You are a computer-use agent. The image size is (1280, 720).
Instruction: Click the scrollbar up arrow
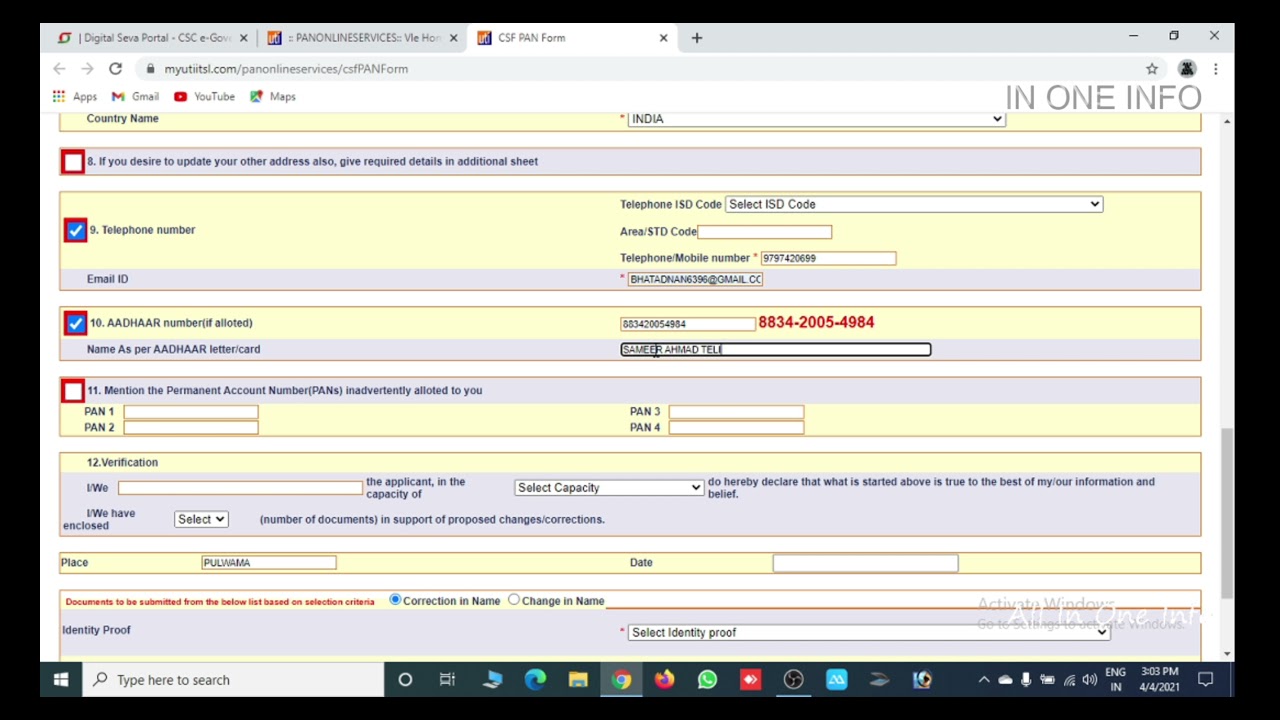[x=1227, y=121]
